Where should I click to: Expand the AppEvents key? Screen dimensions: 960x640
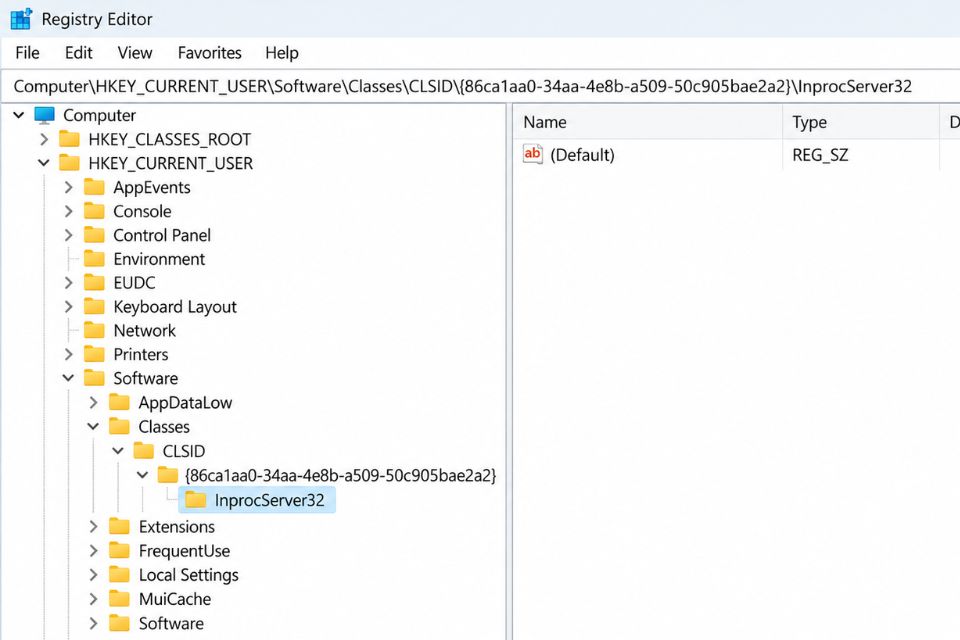(69, 187)
